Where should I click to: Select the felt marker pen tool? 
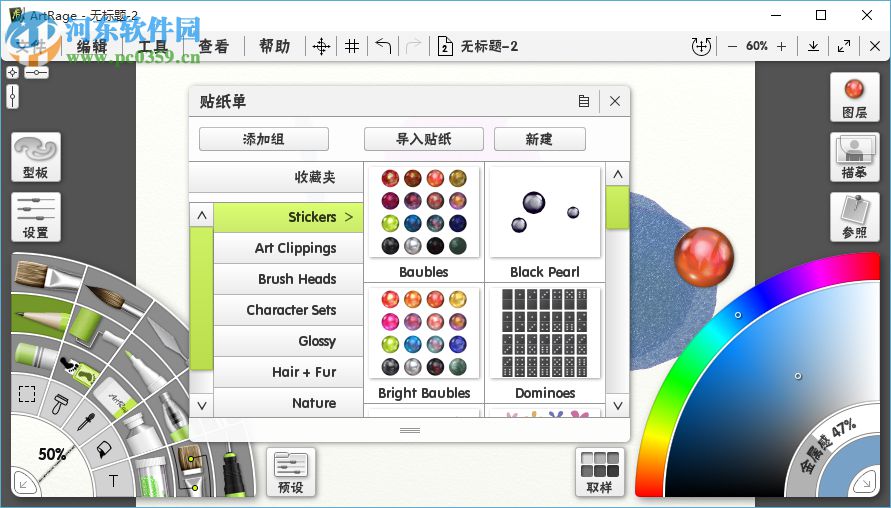[145, 369]
